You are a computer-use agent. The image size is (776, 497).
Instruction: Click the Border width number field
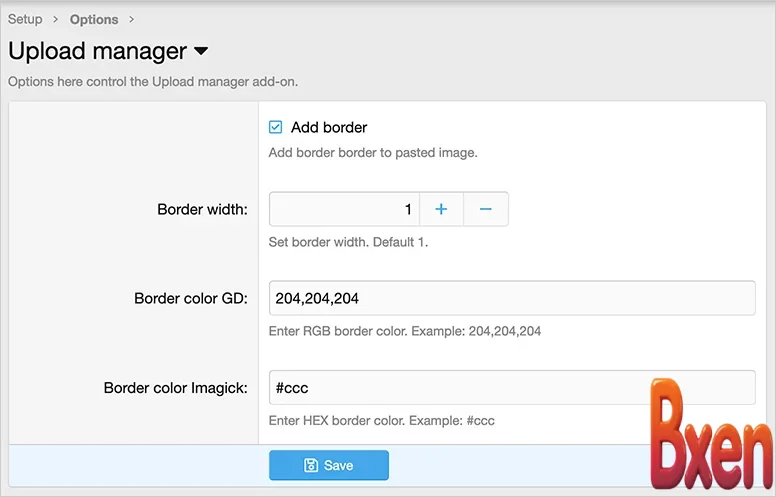(x=344, y=209)
